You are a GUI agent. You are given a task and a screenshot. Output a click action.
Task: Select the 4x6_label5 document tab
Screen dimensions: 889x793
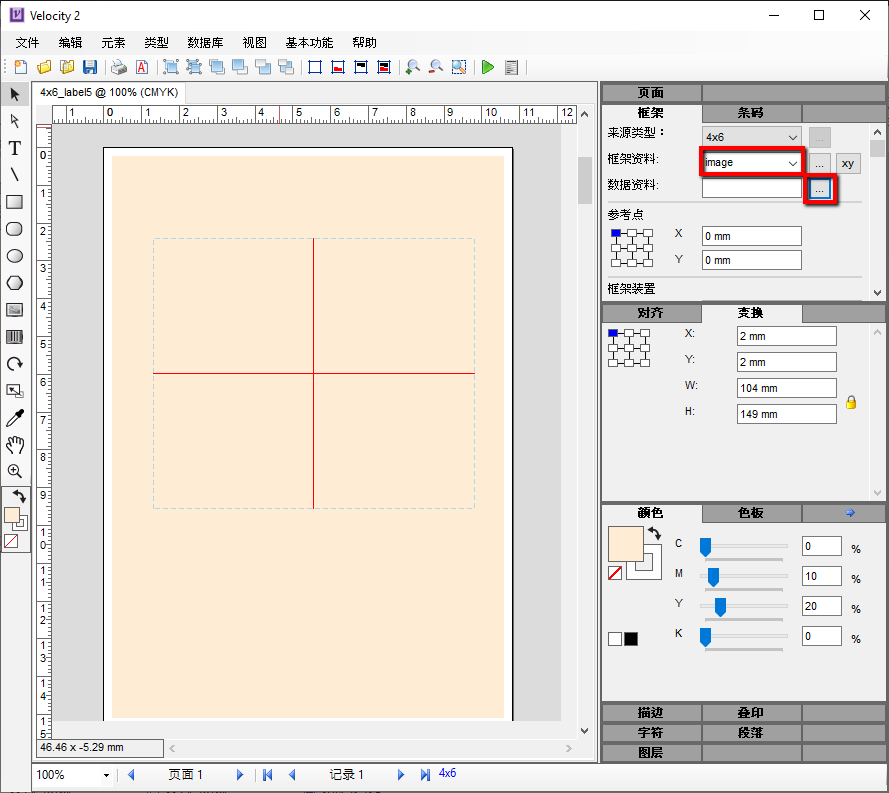tap(109, 92)
